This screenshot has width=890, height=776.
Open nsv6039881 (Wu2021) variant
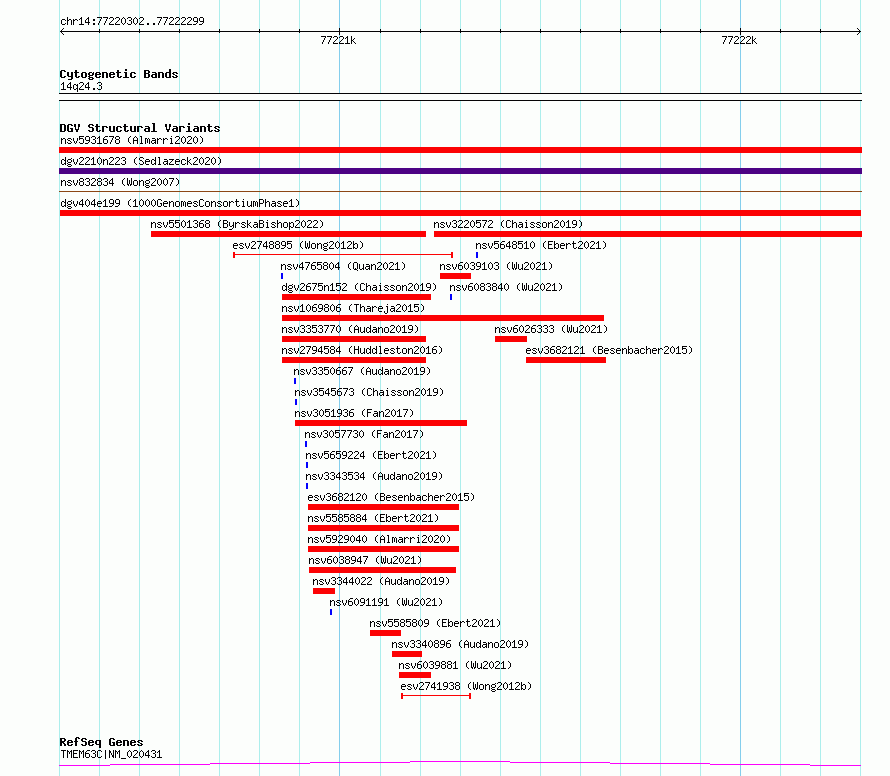click(x=455, y=665)
